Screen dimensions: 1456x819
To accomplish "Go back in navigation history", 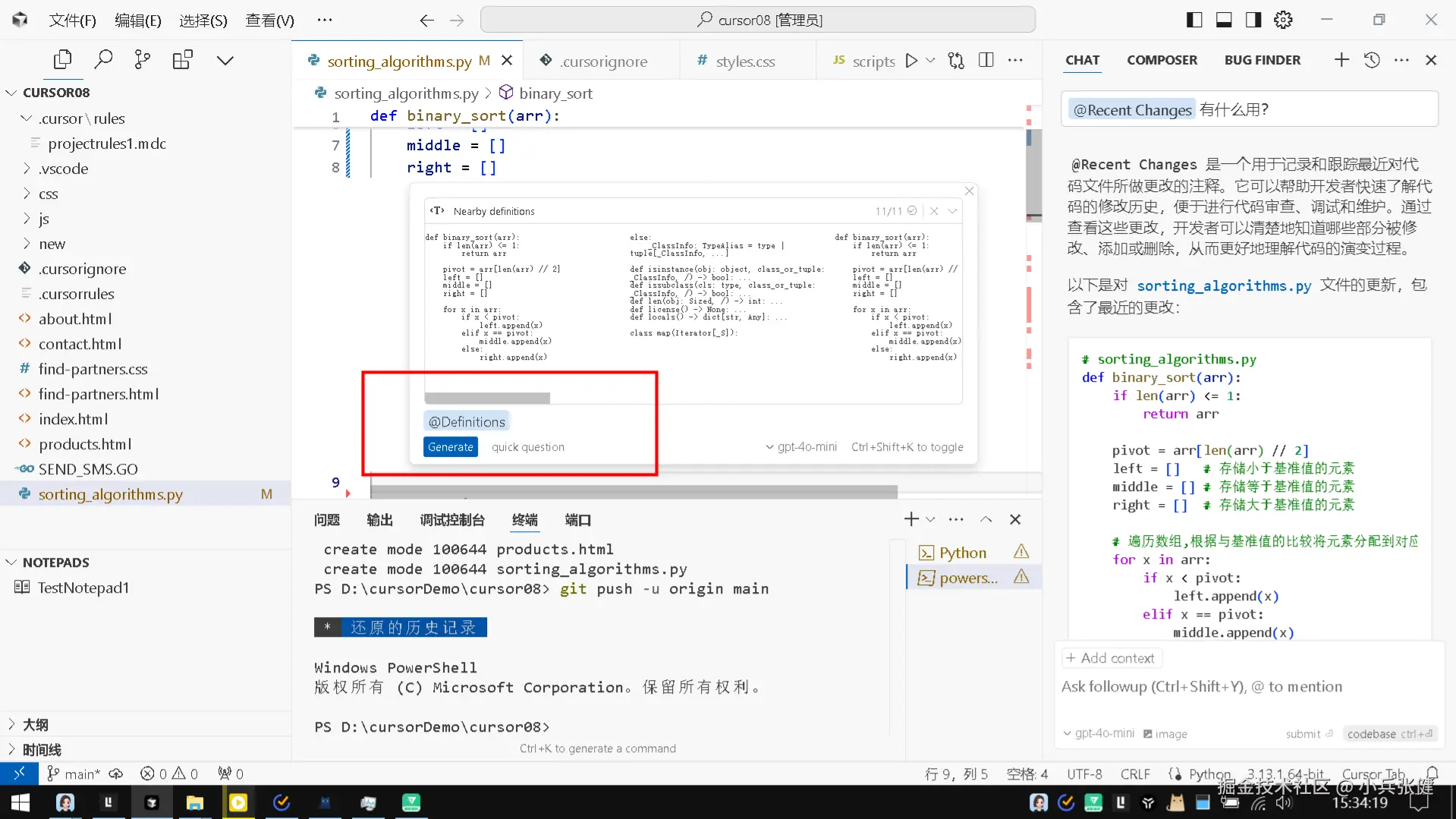I will 427,20.
